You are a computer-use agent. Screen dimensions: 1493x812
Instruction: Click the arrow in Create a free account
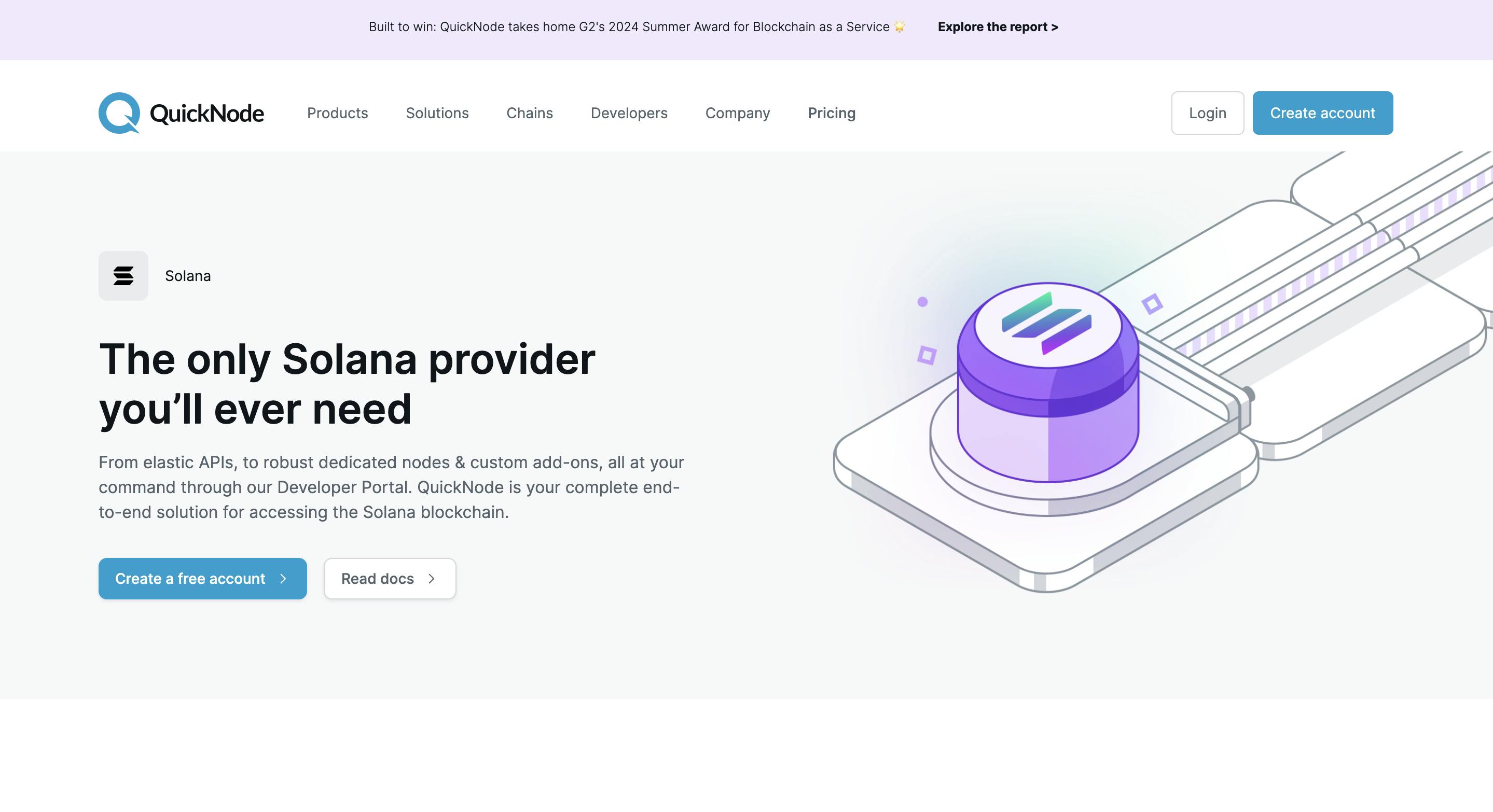pos(283,579)
